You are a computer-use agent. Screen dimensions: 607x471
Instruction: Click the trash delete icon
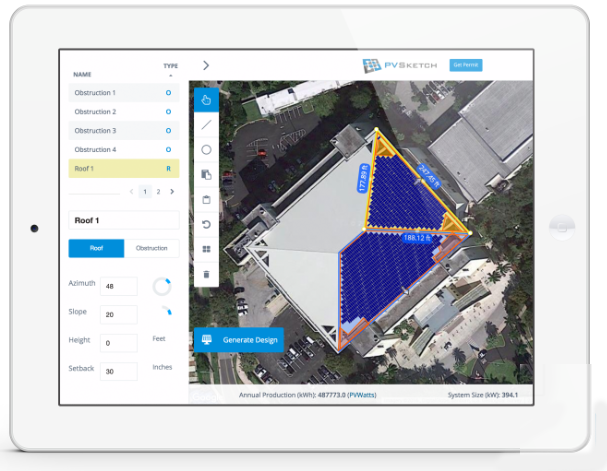(206, 273)
